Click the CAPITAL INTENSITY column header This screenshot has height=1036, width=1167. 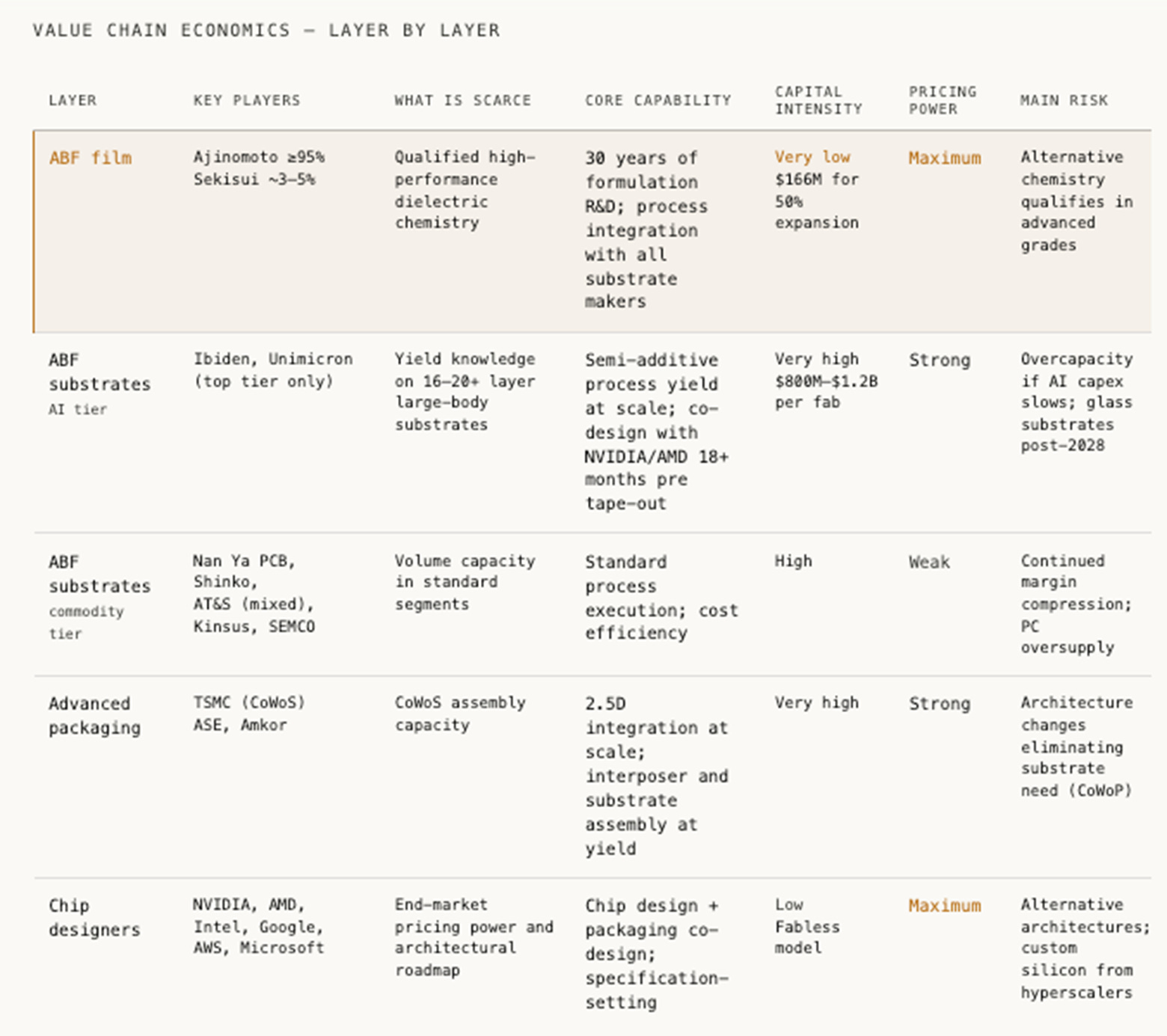click(818, 100)
